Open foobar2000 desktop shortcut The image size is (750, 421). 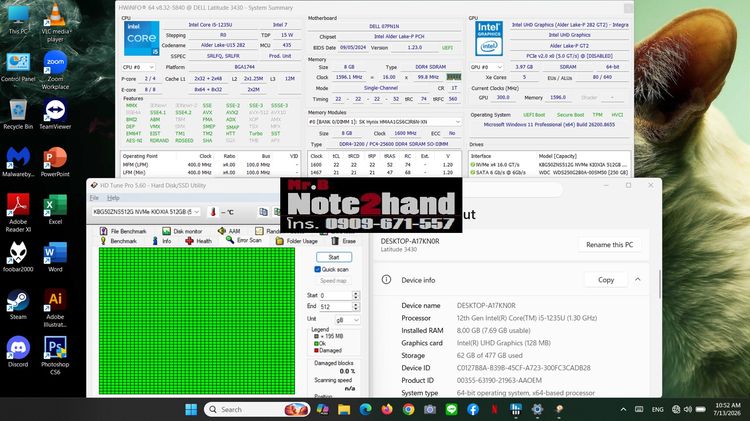tap(18, 257)
